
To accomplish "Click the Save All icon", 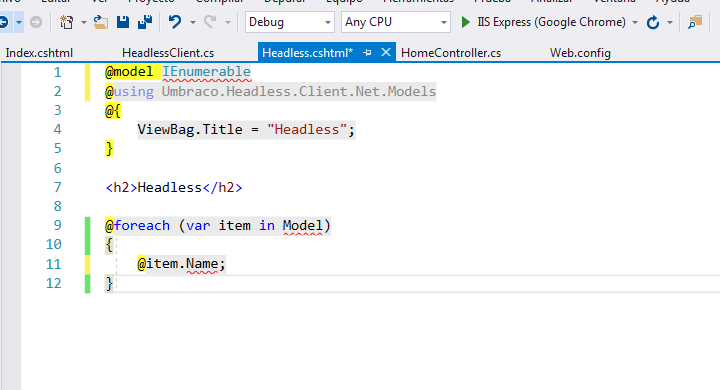I will click(x=145, y=22).
